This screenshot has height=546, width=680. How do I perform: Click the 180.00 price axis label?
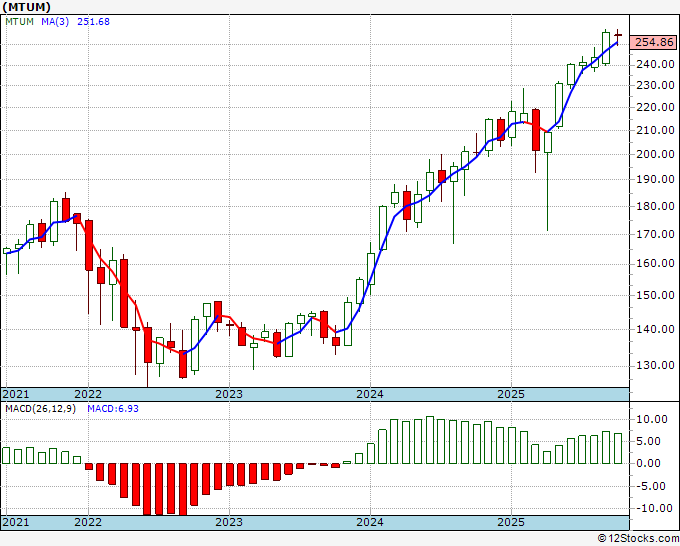pyautogui.click(x=657, y=206)
